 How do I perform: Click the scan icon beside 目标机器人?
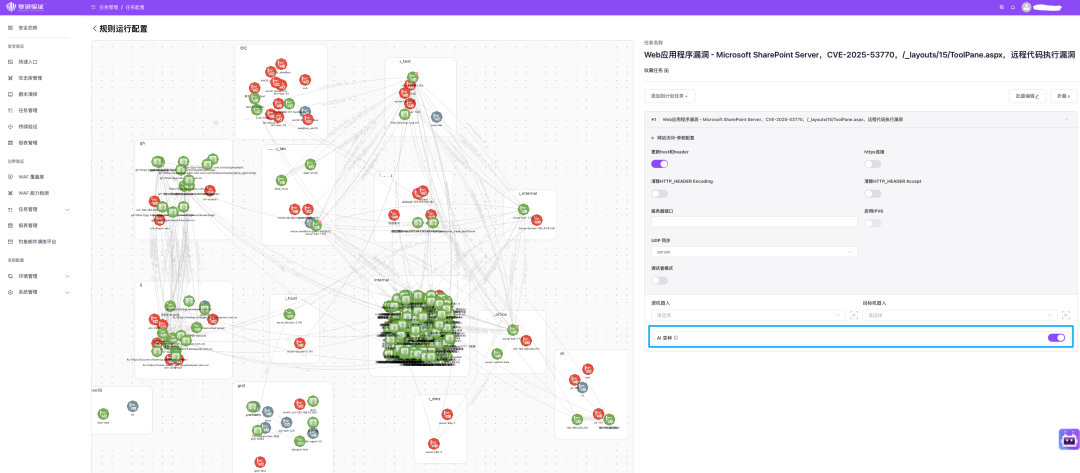[1066, 315]
